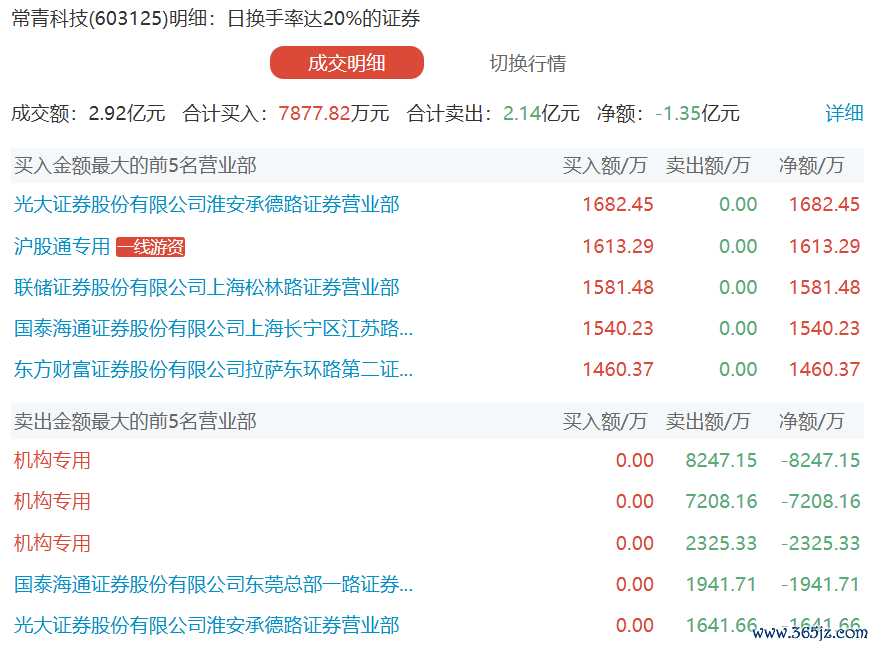Open 联储证券上海松林路证券营业部 link
This screenshot has height=648, width=875.
(206, 287)
